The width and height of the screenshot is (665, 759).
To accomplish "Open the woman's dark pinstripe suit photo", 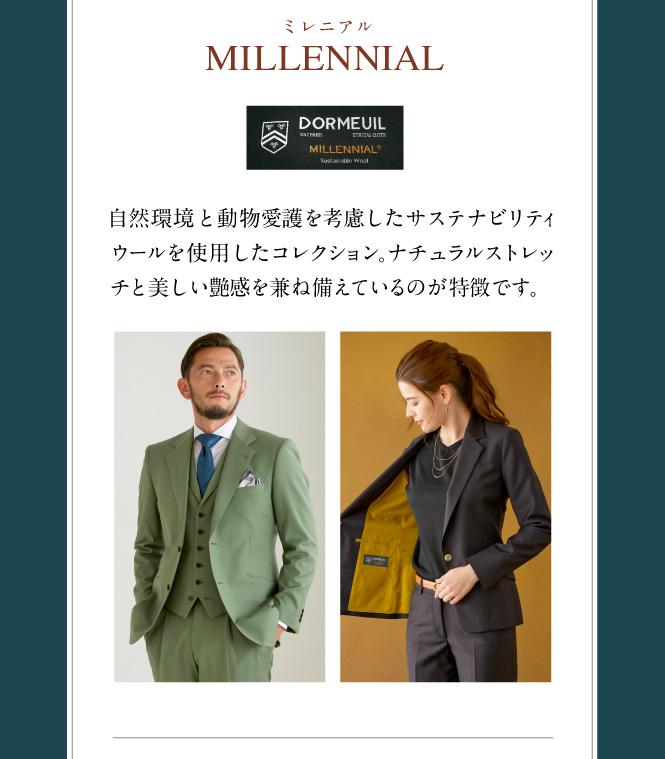I will coord(445,506).
